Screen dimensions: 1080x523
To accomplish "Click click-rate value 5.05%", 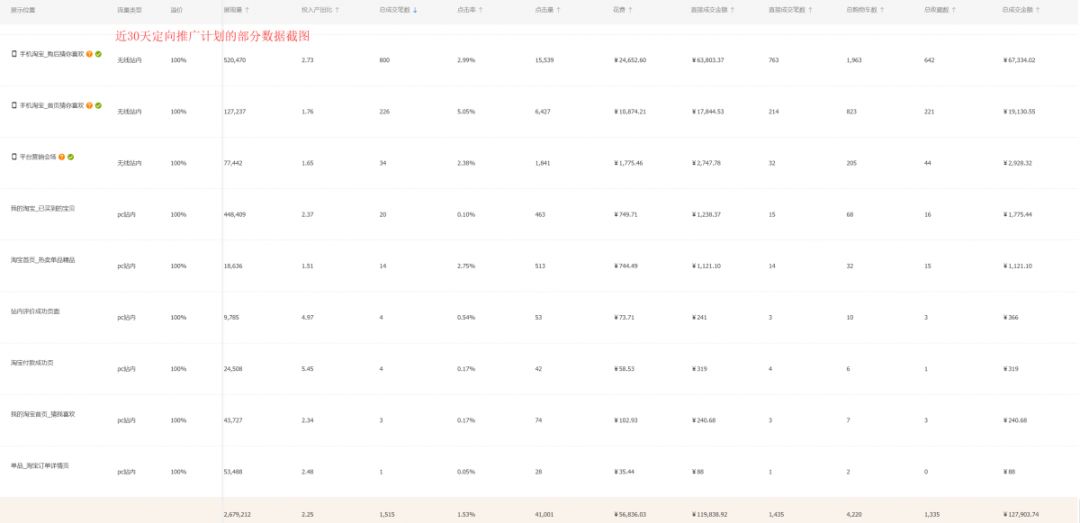I will point(466,112).
